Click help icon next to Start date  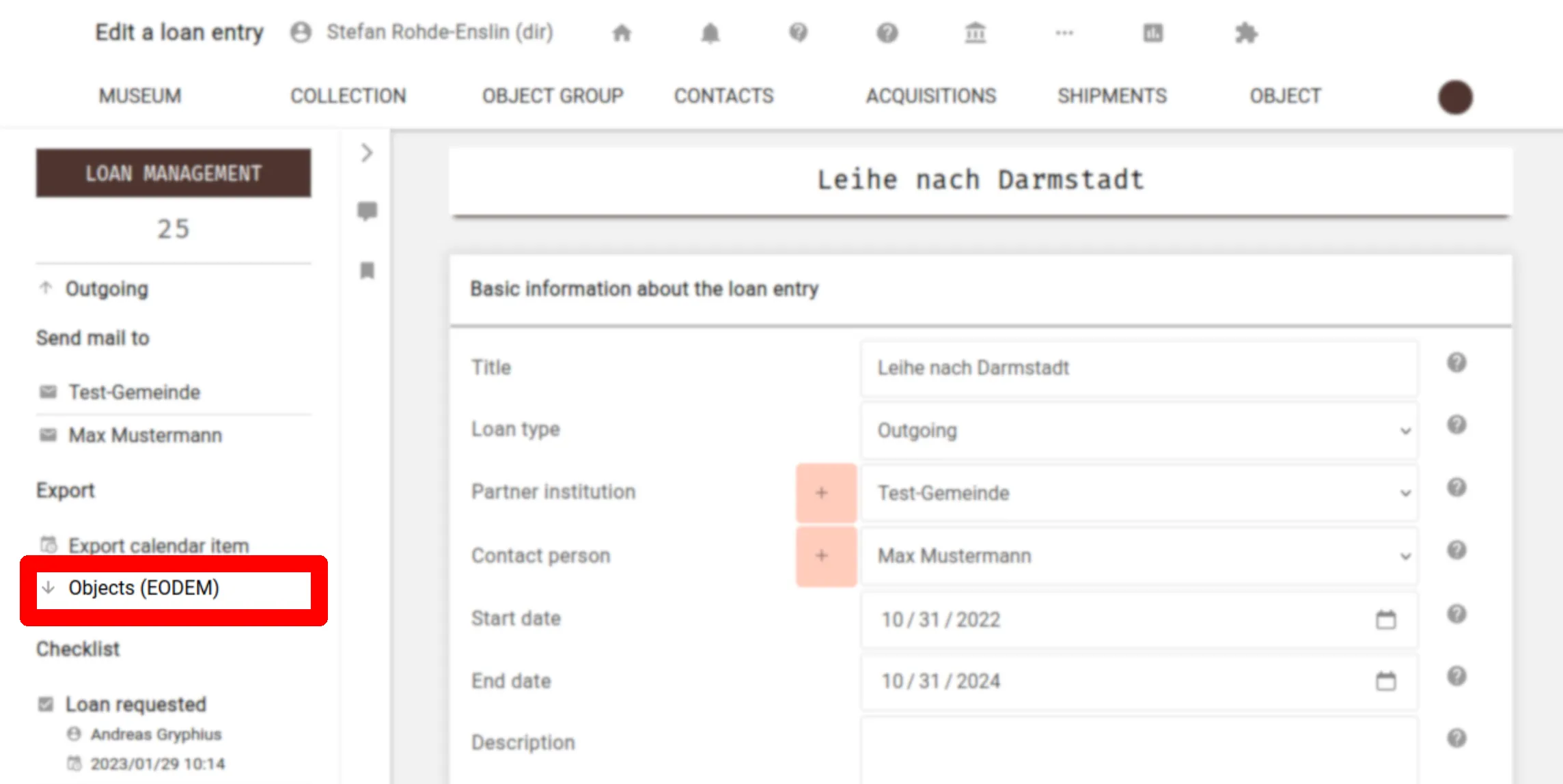1456,614
